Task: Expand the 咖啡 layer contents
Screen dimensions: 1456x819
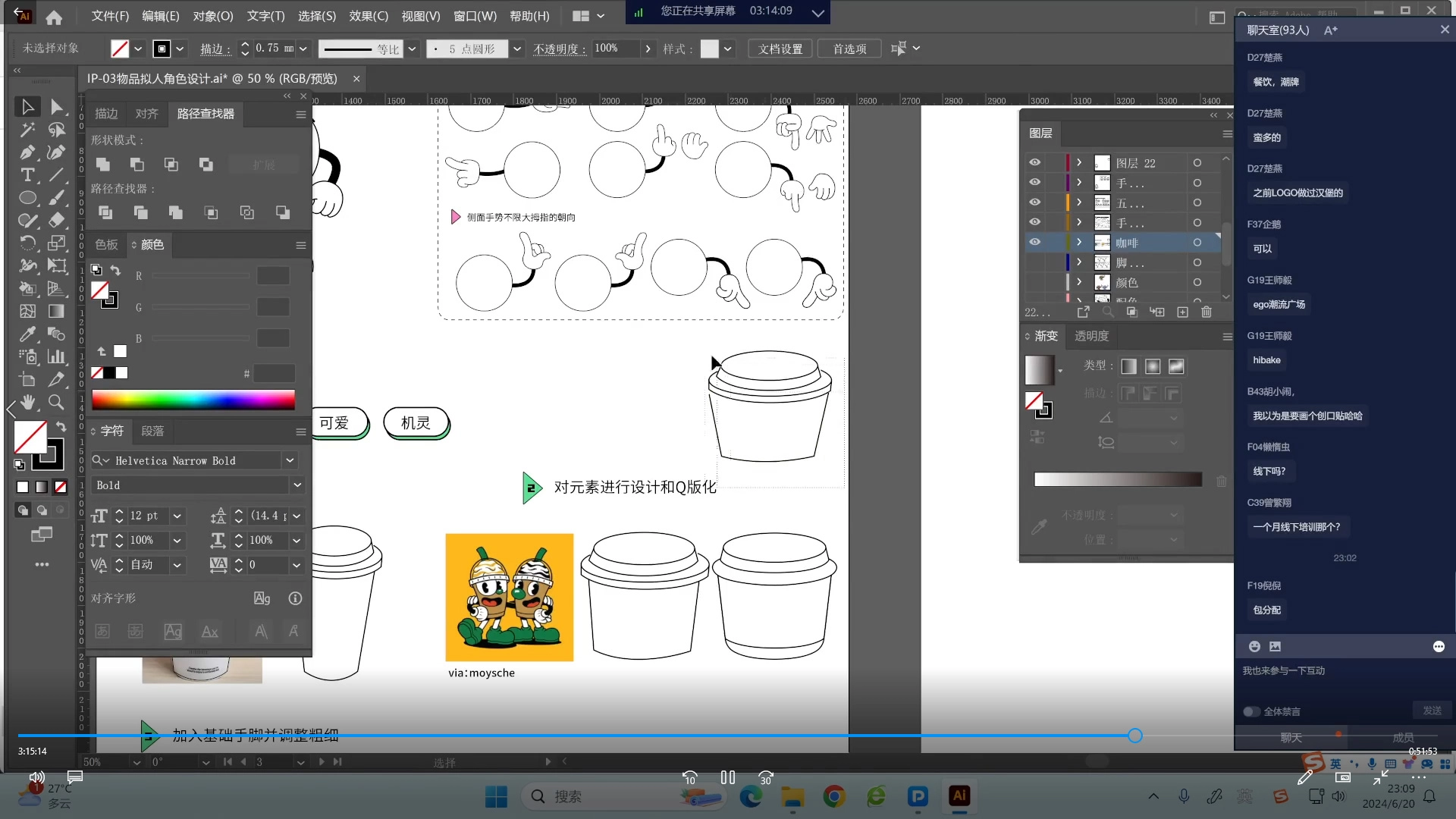Action: point(1079,242)
